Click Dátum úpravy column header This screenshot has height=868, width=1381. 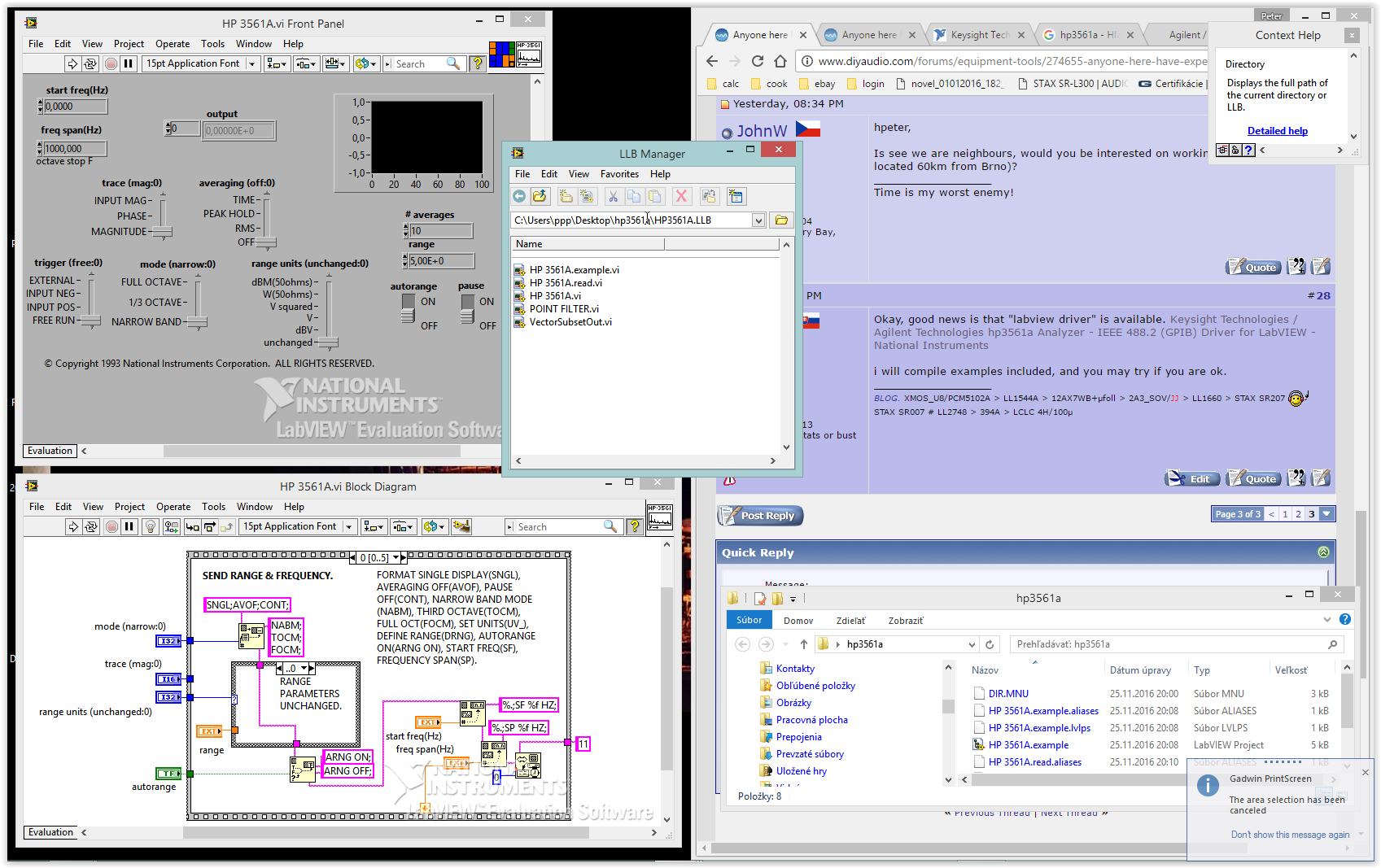[x=1140, y=670]
